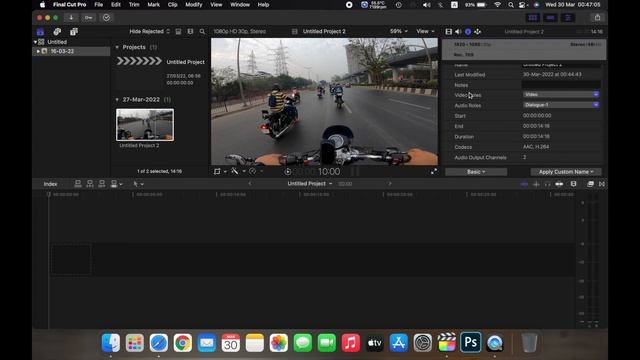Open the Select tool arrow dropdown
640x360 pixels.
138,184
